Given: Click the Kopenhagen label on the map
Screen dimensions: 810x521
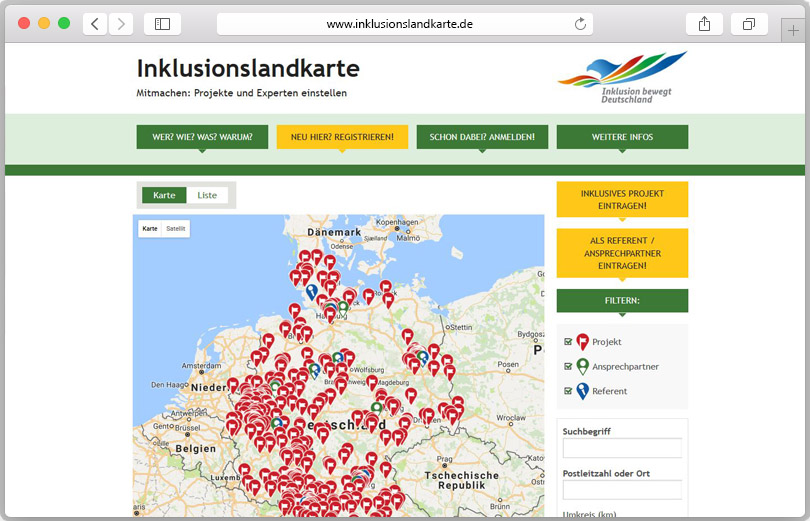Looking at the screenshot, I should coord(397,222).
